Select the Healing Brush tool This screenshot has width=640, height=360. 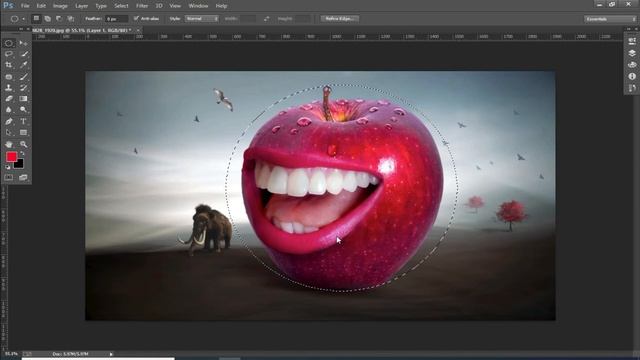tap(9, 76)
